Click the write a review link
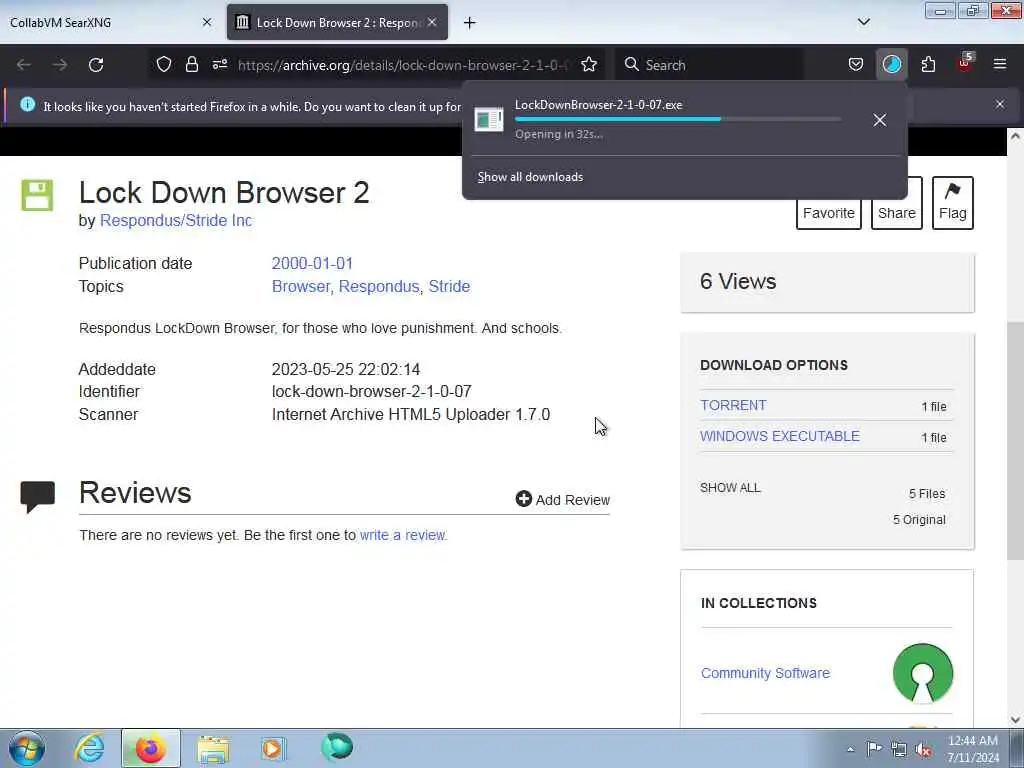This screenshot has height=768, width=1024. 402,536
